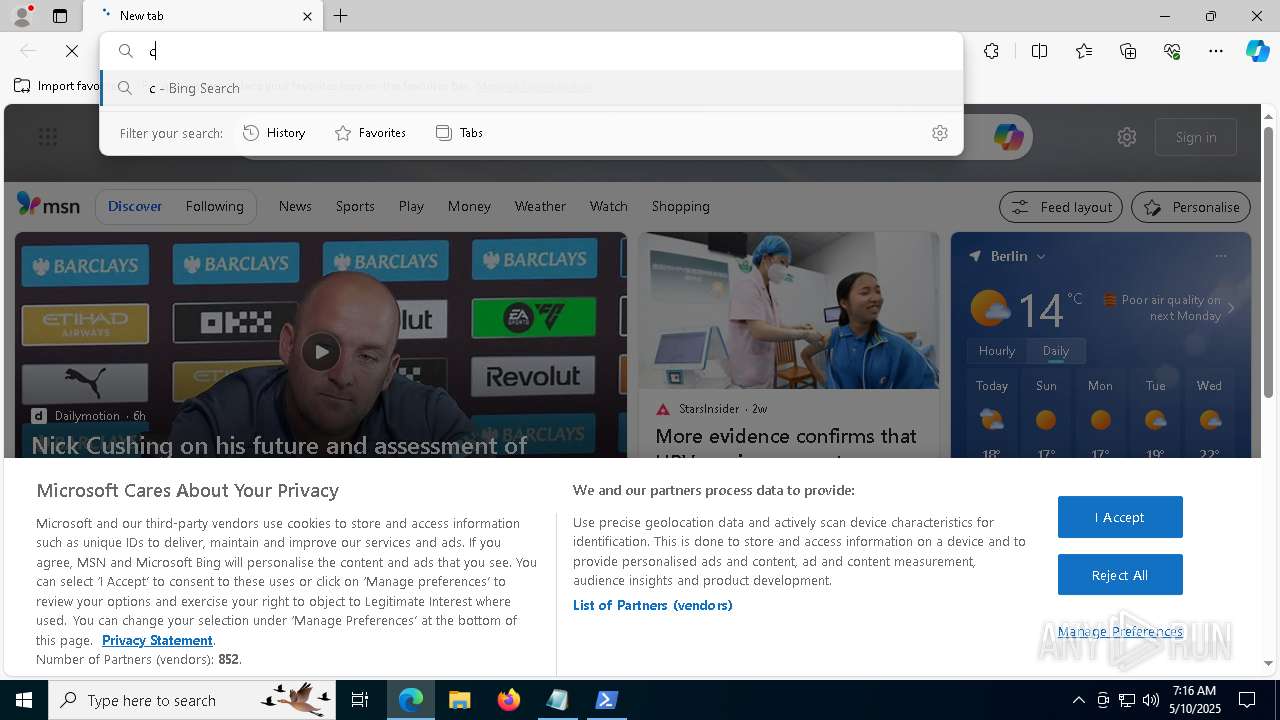The height and width of the screenshot is (720, 1280).
Task: Open the volume control tray icon
Action: point(1150,700)
